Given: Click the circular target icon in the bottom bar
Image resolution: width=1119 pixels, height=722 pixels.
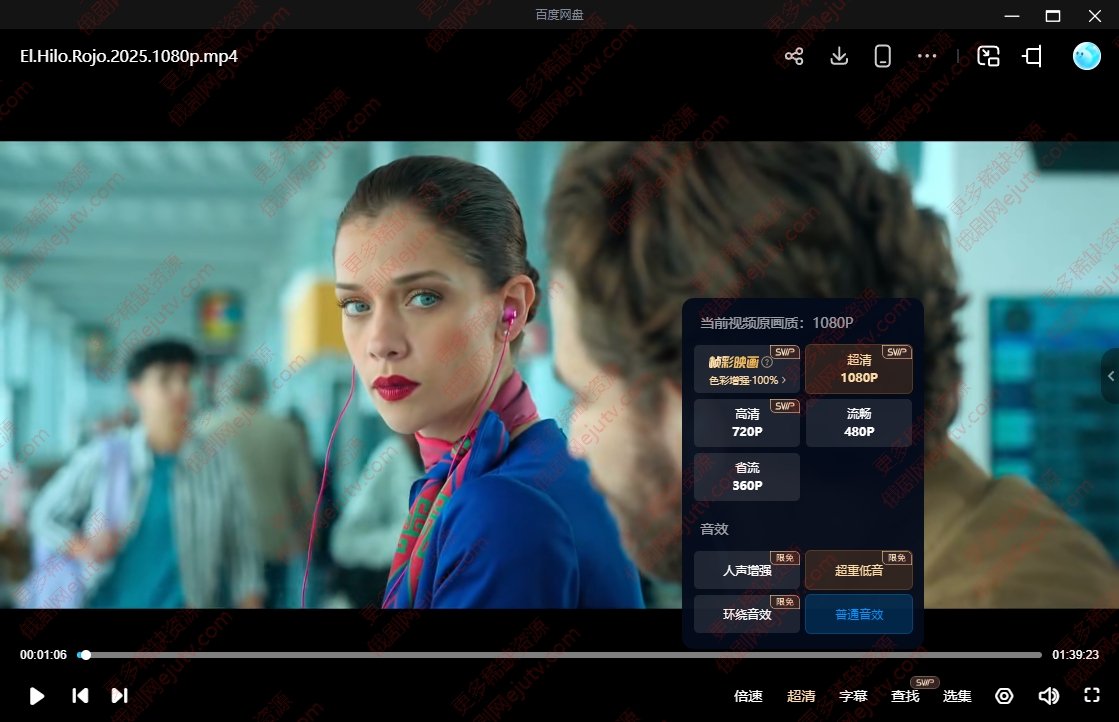Looking at the screenshot, I should click(1004, 696).
